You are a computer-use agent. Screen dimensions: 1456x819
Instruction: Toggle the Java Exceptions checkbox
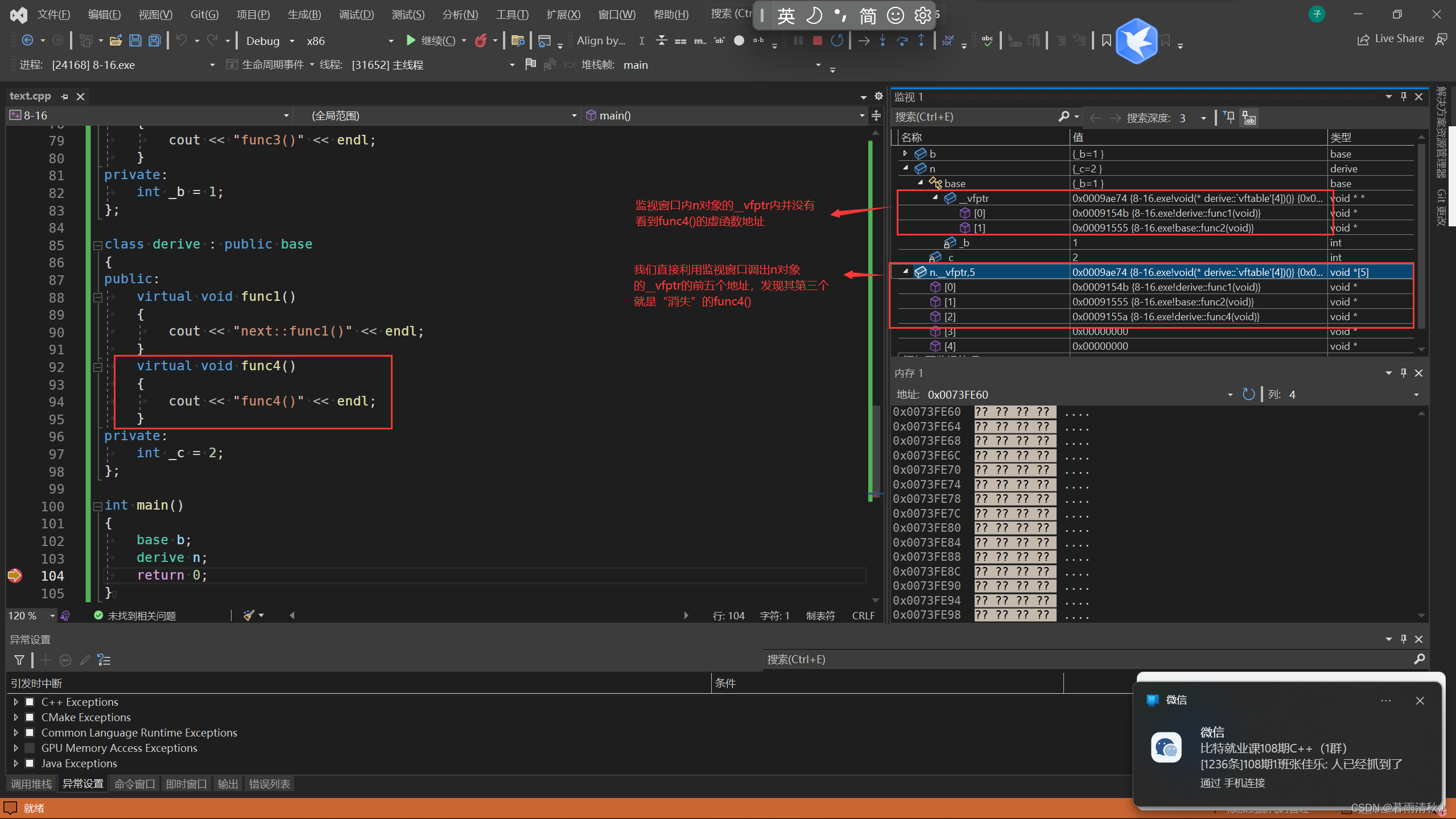pyautogui.click(x=30, y=763)
